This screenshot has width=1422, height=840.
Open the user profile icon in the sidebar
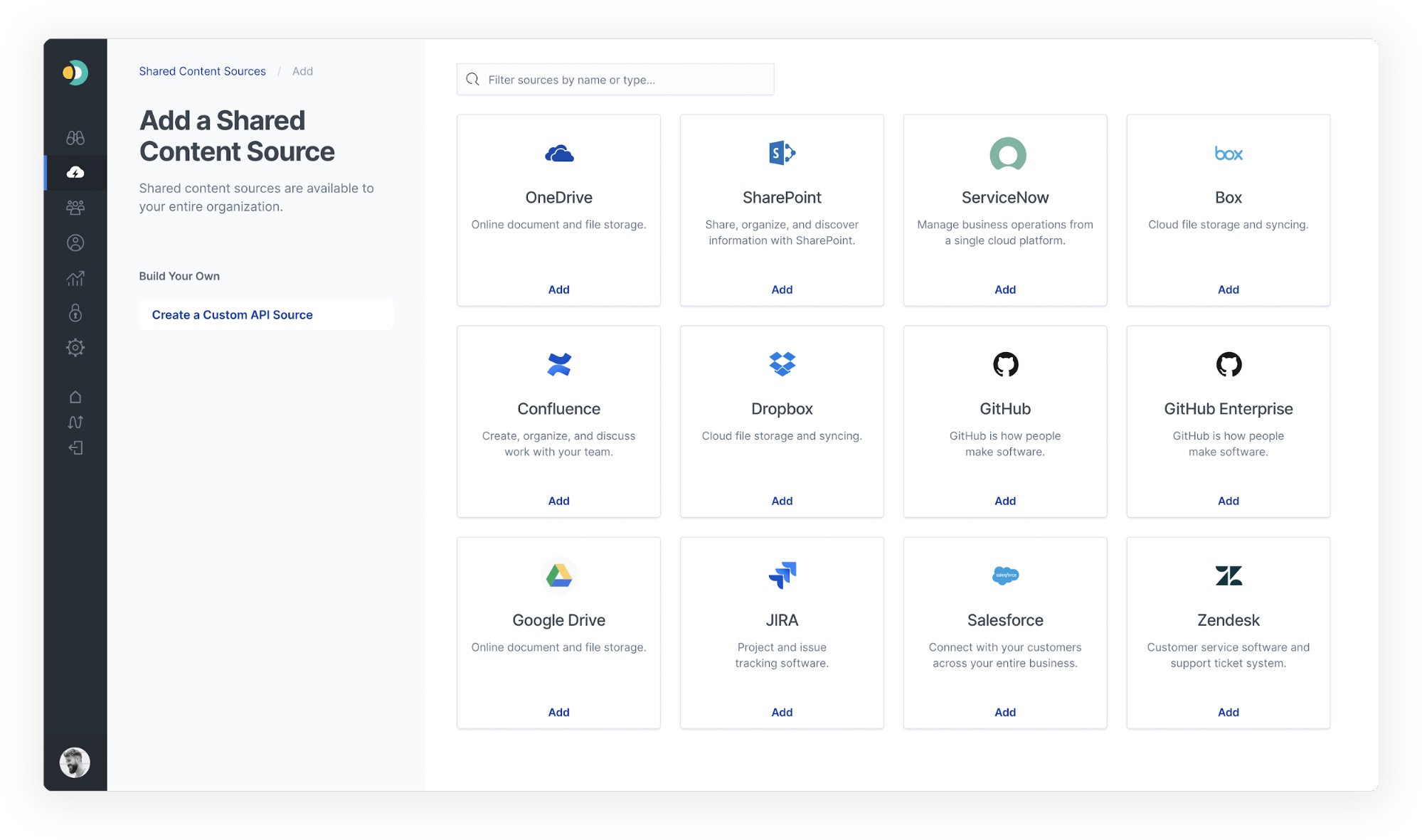(75, 243)
